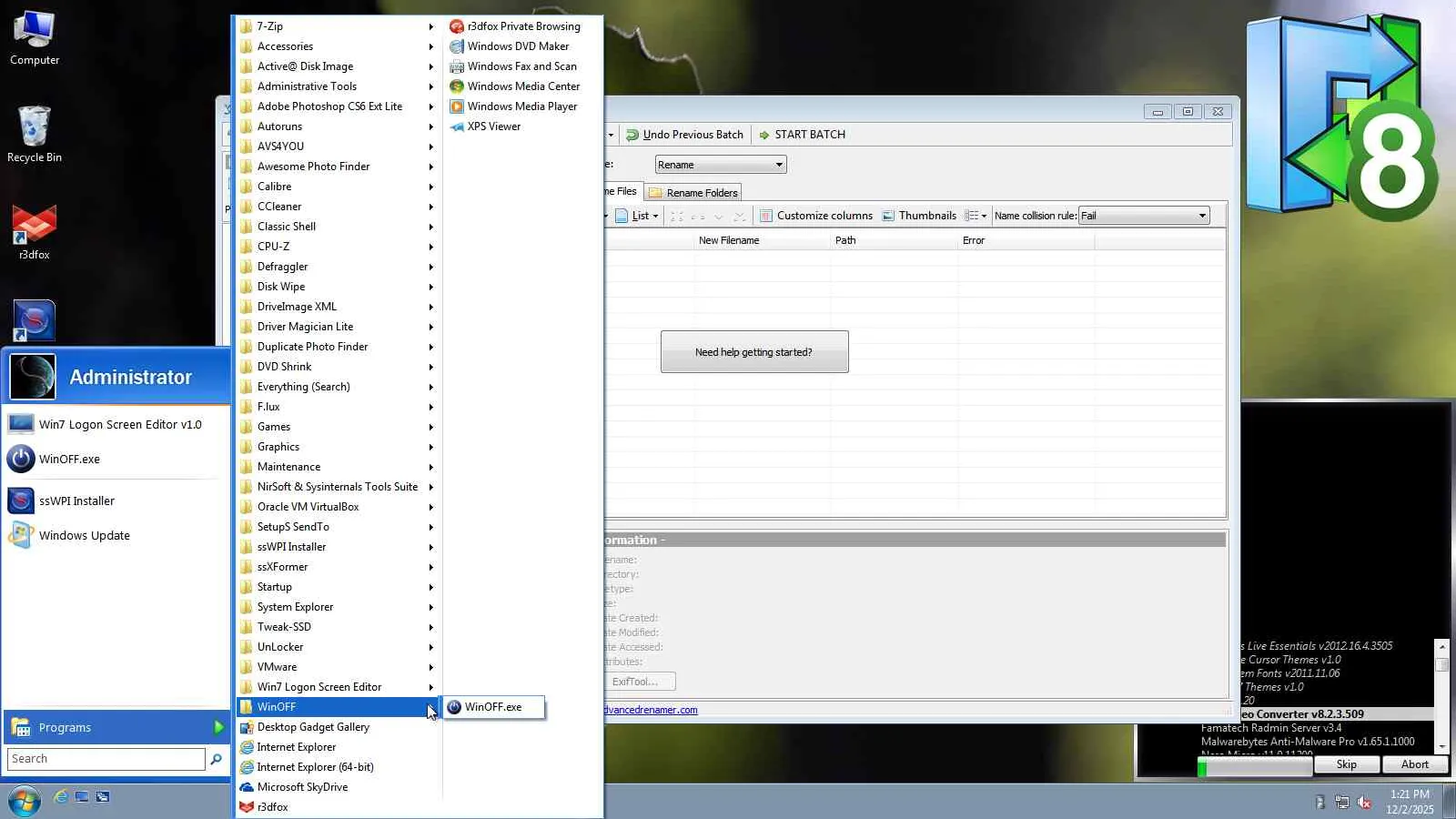
Task: Expand the Oracle VM VirtualBox folder
Action: (x=338, y=507)
